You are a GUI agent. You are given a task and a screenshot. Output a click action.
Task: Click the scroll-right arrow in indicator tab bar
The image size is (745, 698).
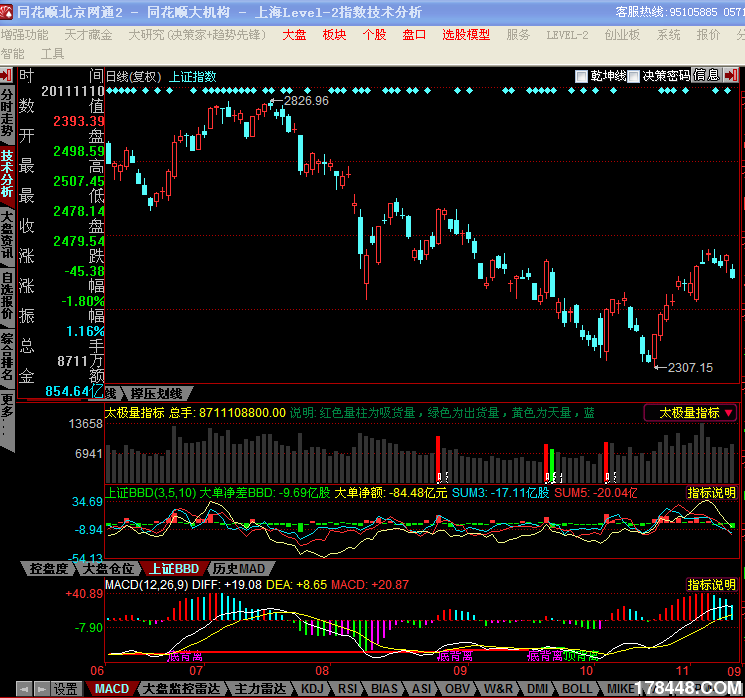(x=42, y=688)
